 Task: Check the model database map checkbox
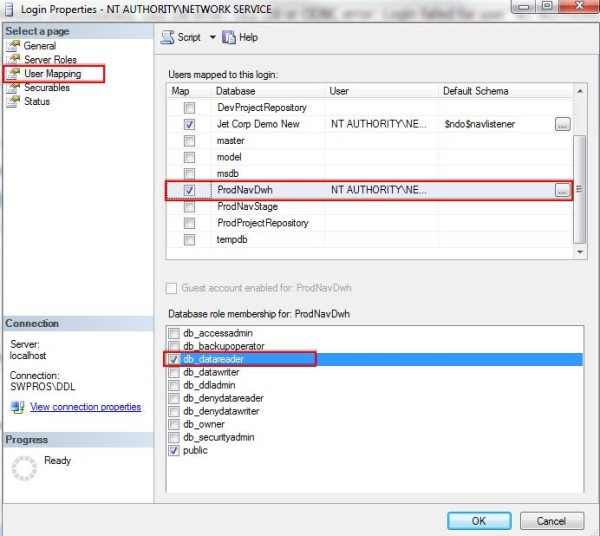(x=189, y=157)
